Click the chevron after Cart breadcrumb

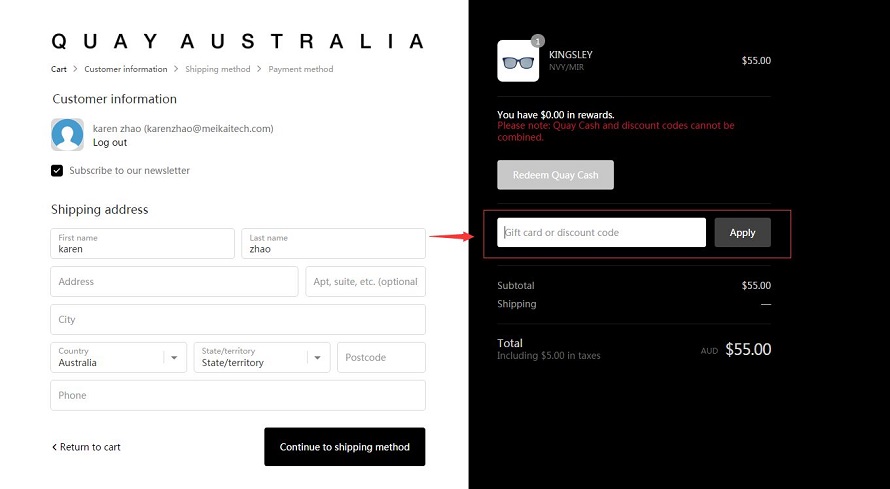pos(75,69)
